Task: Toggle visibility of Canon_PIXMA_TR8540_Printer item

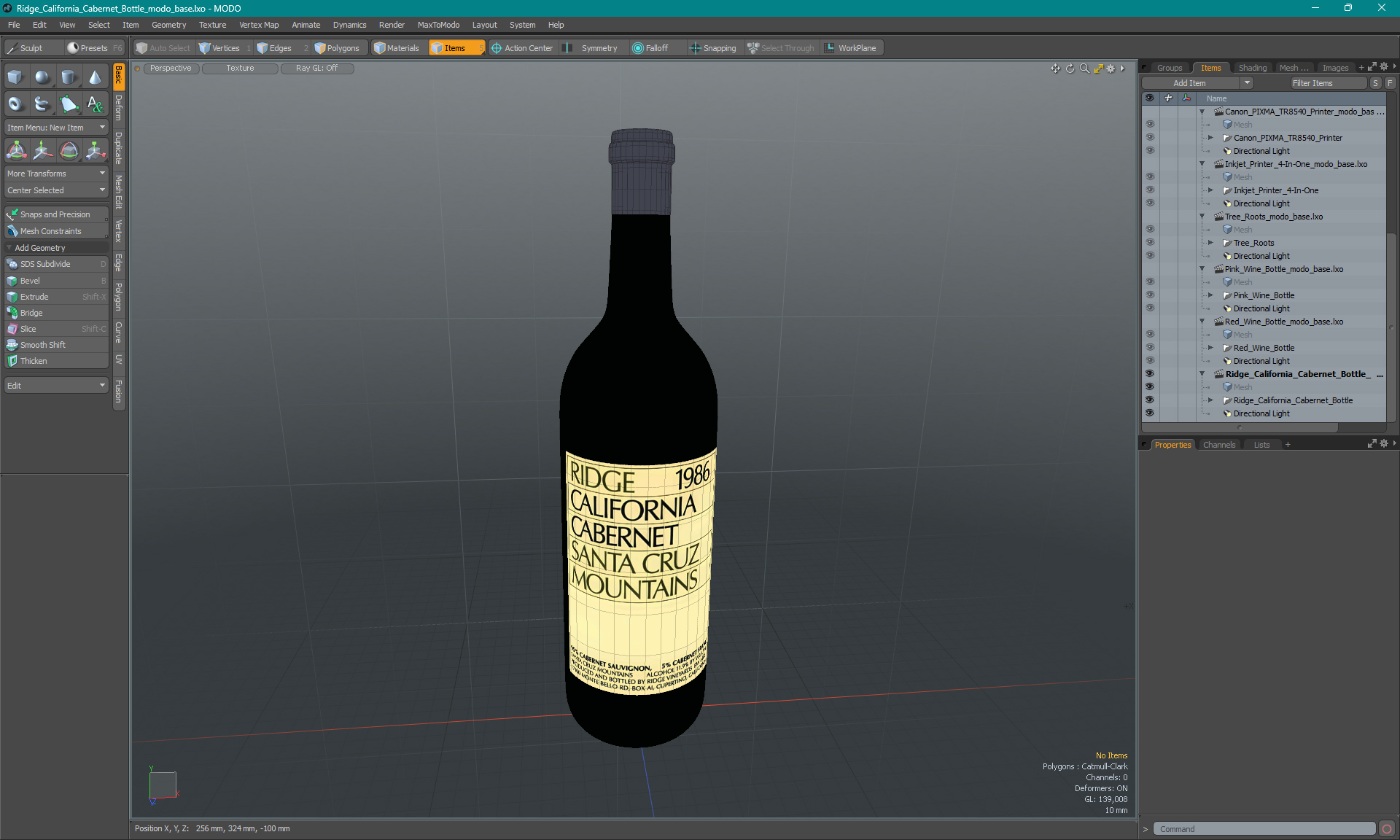Action: (1150, 138)
